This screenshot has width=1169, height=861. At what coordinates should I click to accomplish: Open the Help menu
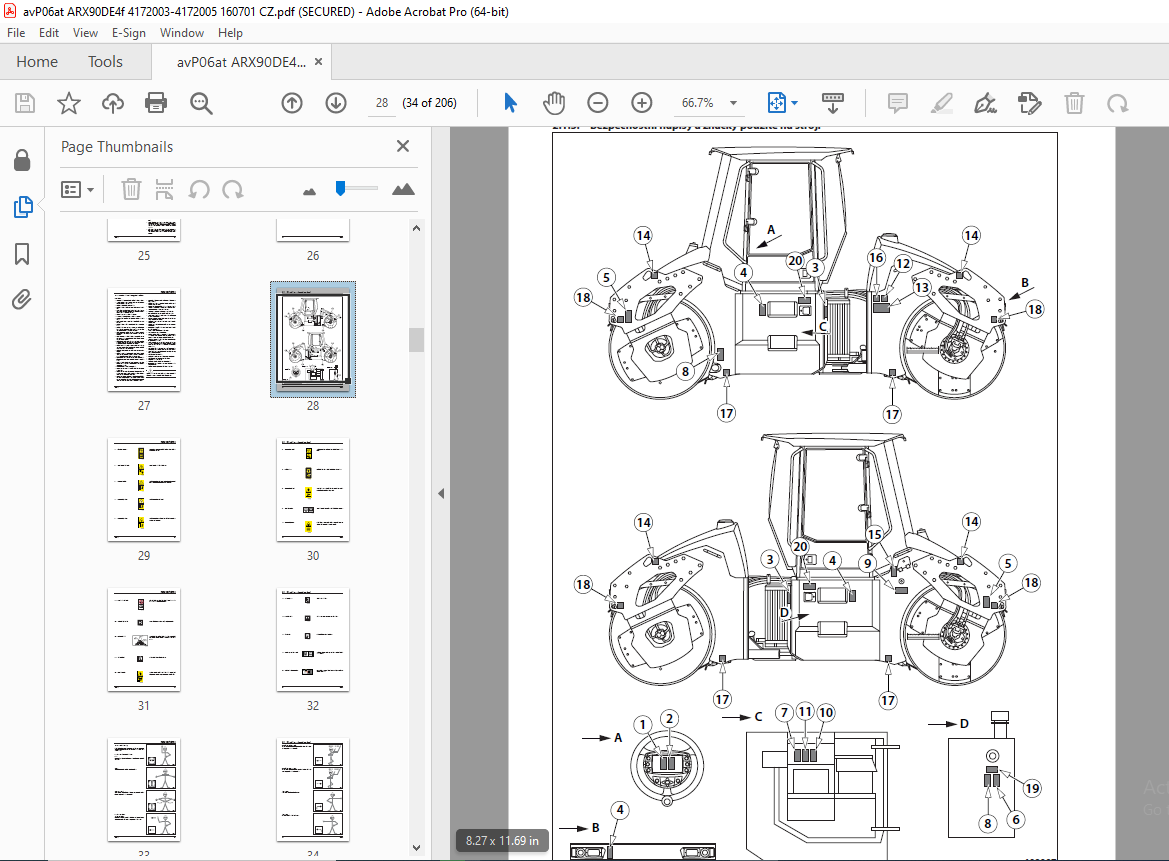(230, 33)
